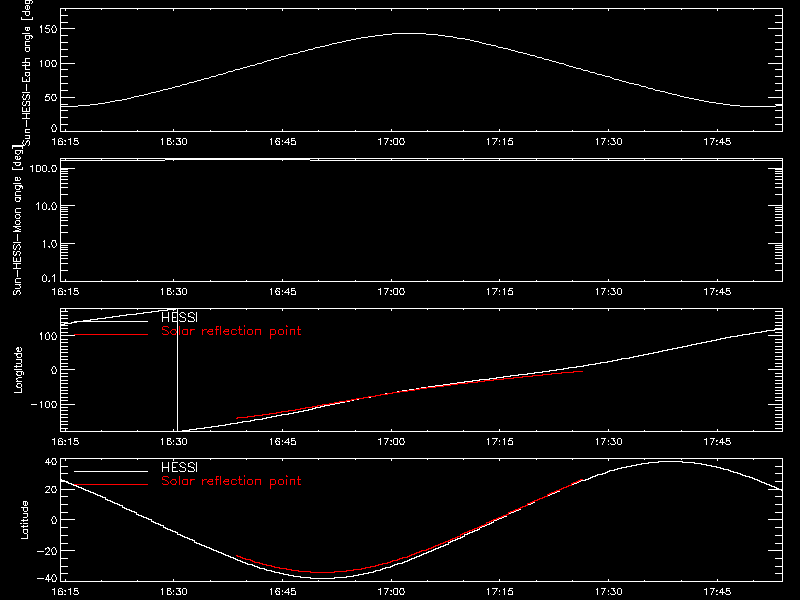Click the Sun-HESSI-Earth angle axis label
The height and width of the screenshot is (600, 800).
tap(27, 71)
